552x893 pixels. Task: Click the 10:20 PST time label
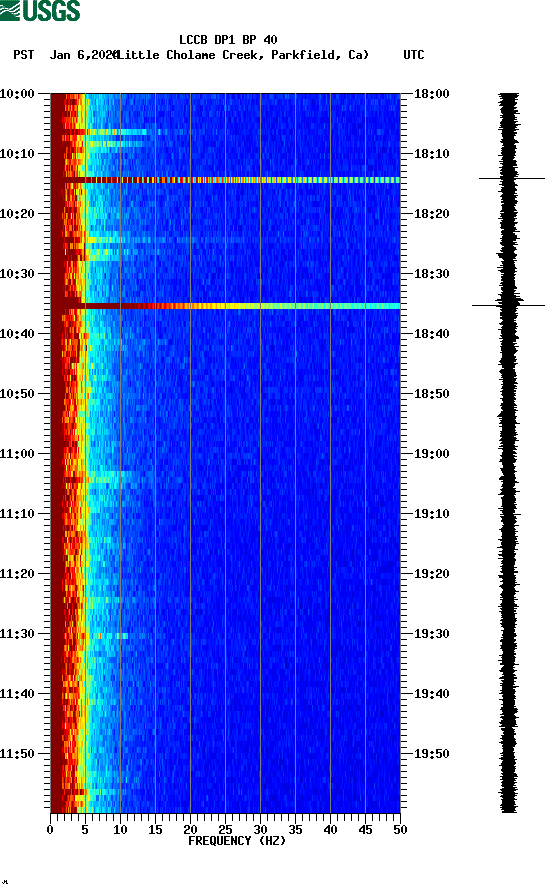[18, 214]
